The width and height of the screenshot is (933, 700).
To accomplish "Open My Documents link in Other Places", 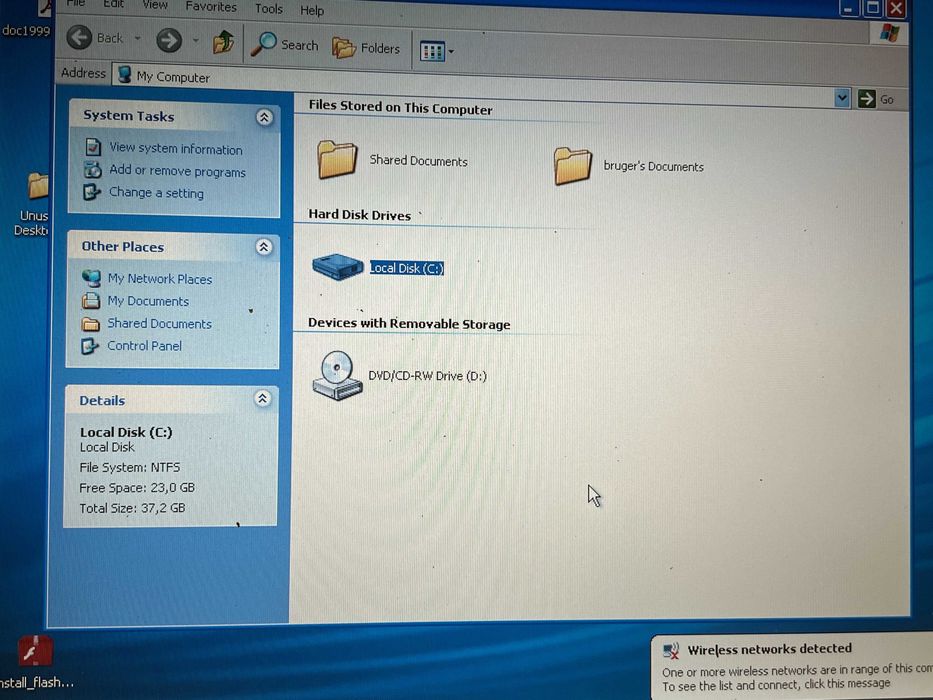I will pos(148,301).
